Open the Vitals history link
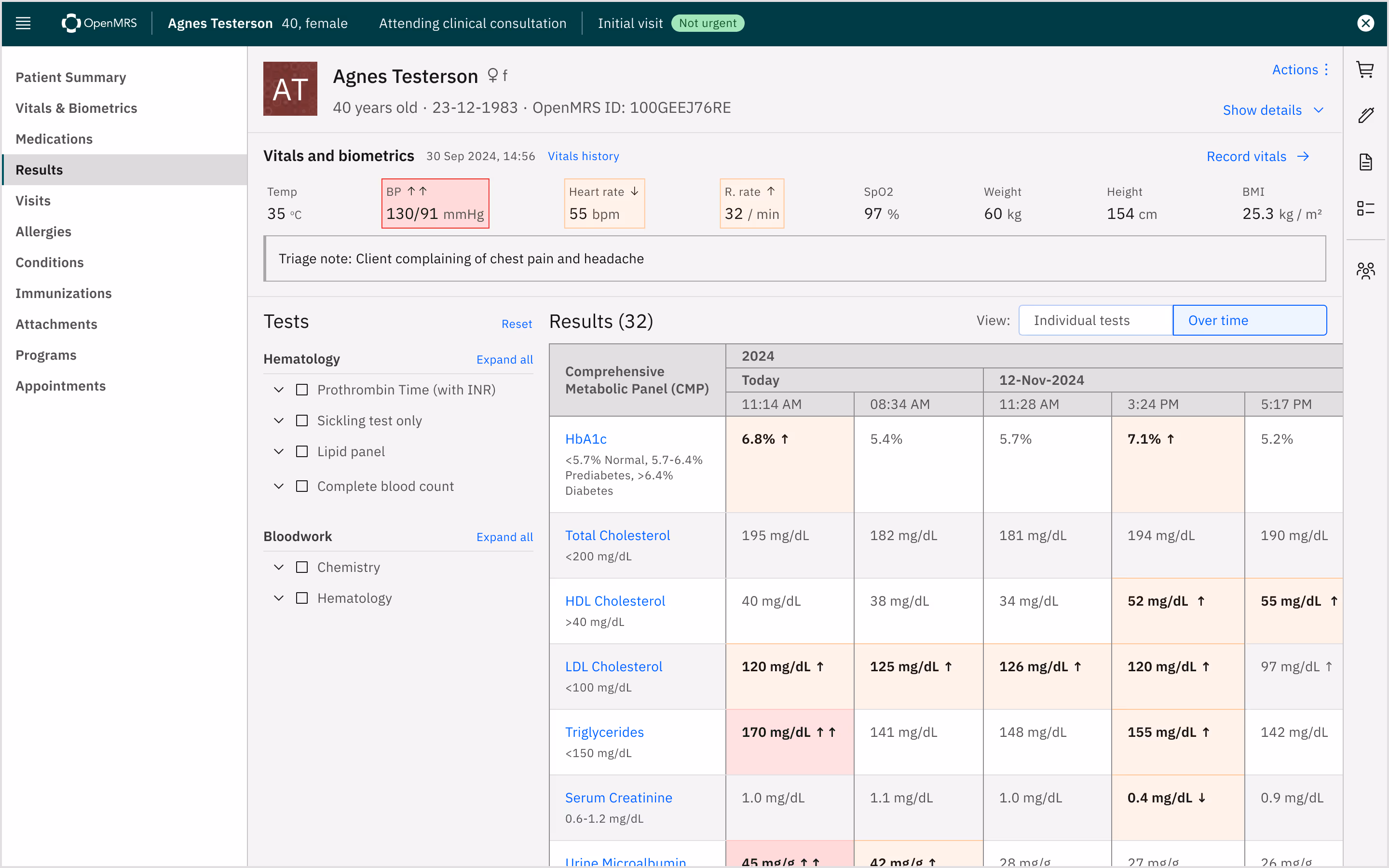The height and width of the screenshot is (868, 1389). click(583, 156)
